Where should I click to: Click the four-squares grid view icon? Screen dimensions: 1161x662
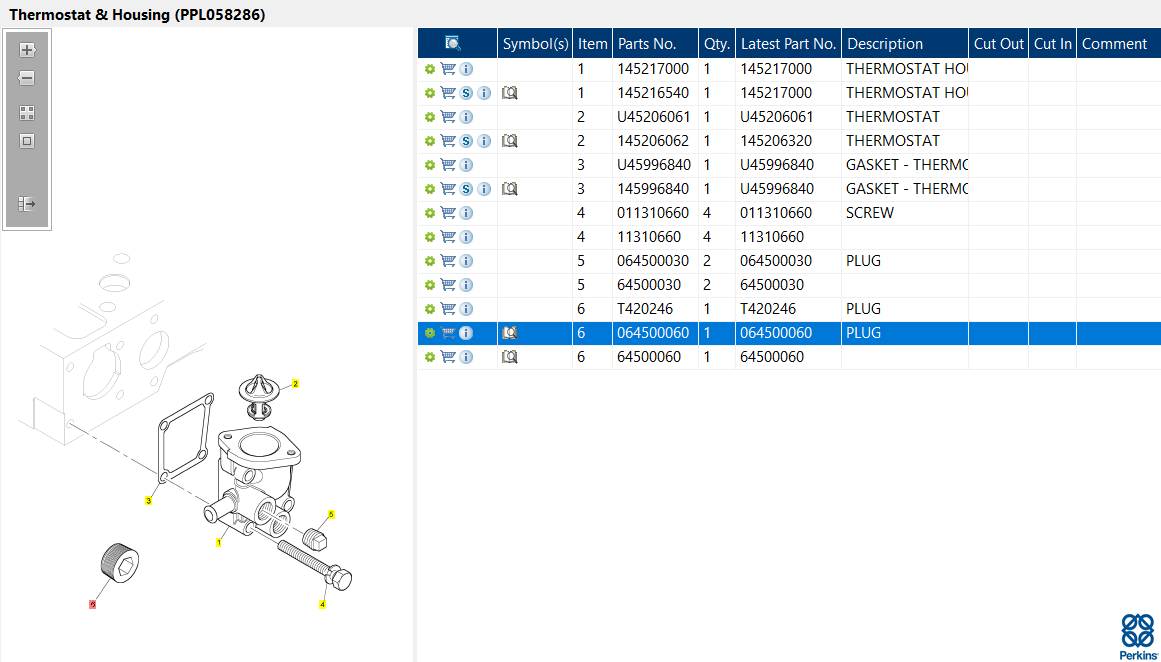pos(27,113)
